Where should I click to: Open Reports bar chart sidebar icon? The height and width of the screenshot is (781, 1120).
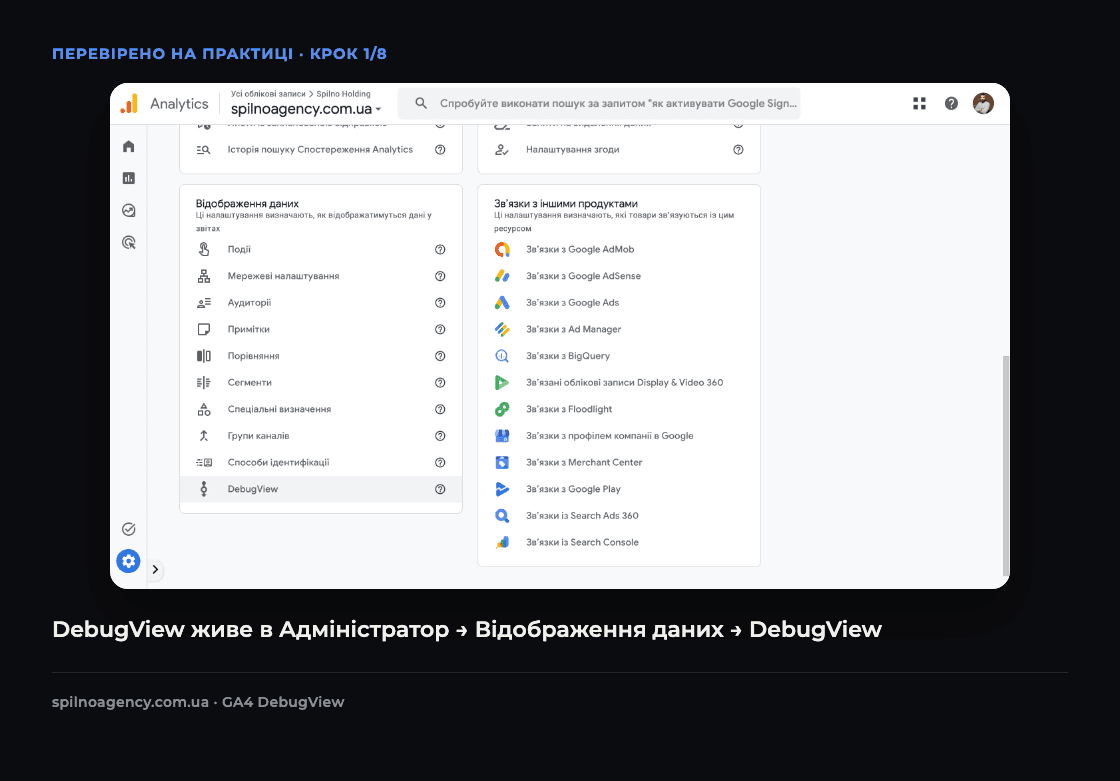[x=129, y=178]
